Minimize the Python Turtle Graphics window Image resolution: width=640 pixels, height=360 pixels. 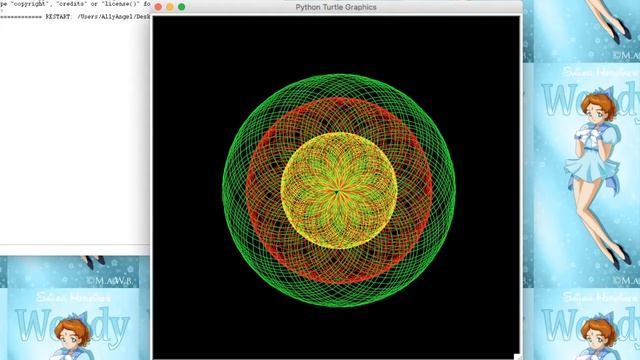(170, 7)
